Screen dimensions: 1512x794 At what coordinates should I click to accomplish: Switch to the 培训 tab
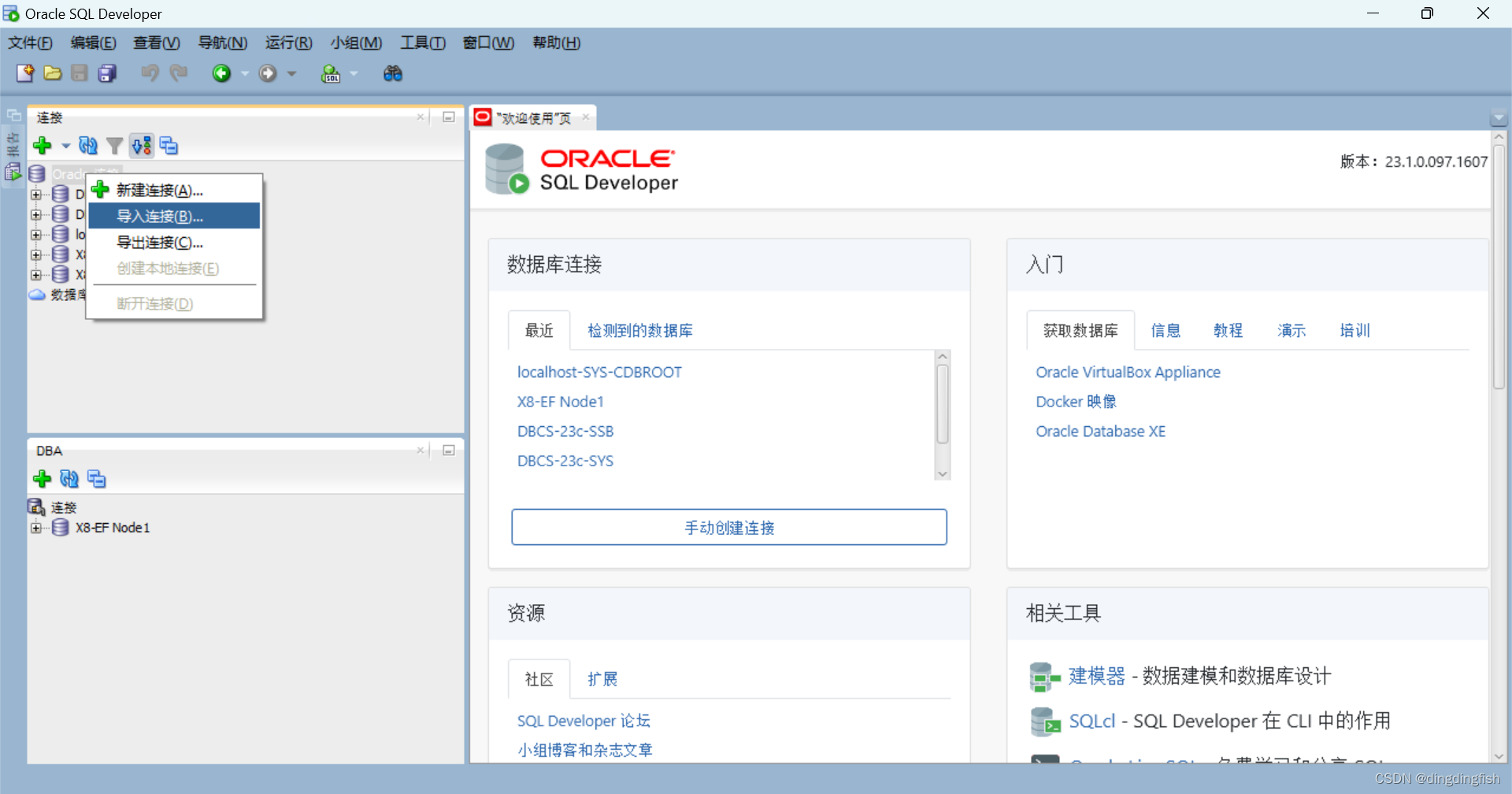(1355, 331)
